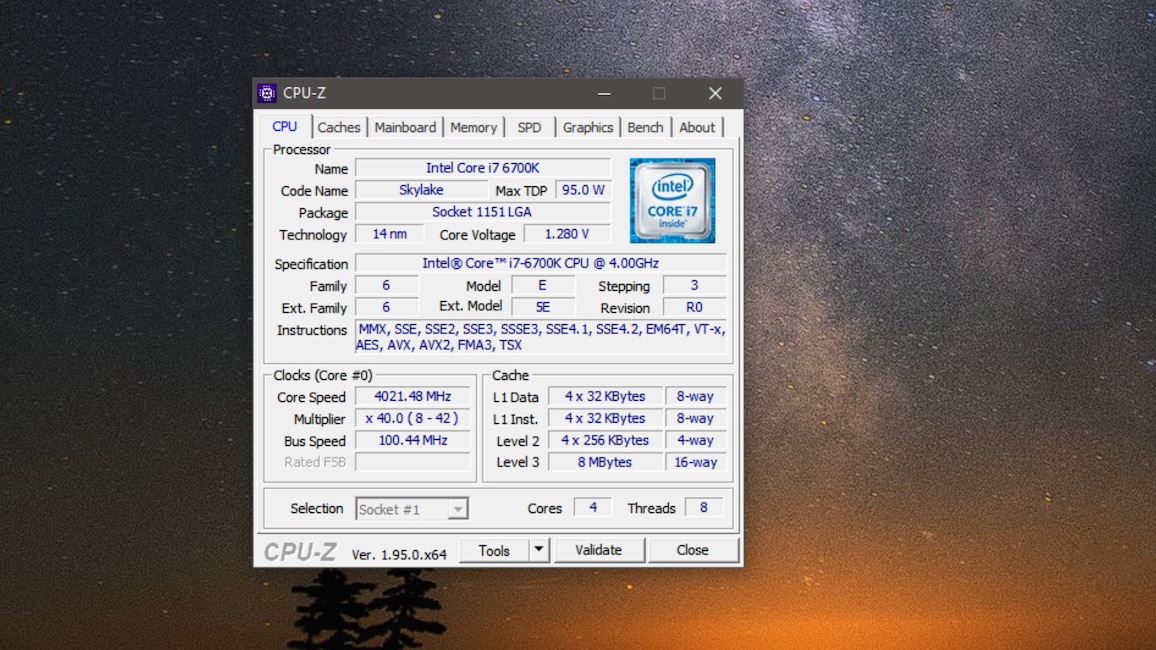Click the Intel Core i7 logo badge
Screen dimensions: 1156x650
pyautogui.click(x=672, y=200)
